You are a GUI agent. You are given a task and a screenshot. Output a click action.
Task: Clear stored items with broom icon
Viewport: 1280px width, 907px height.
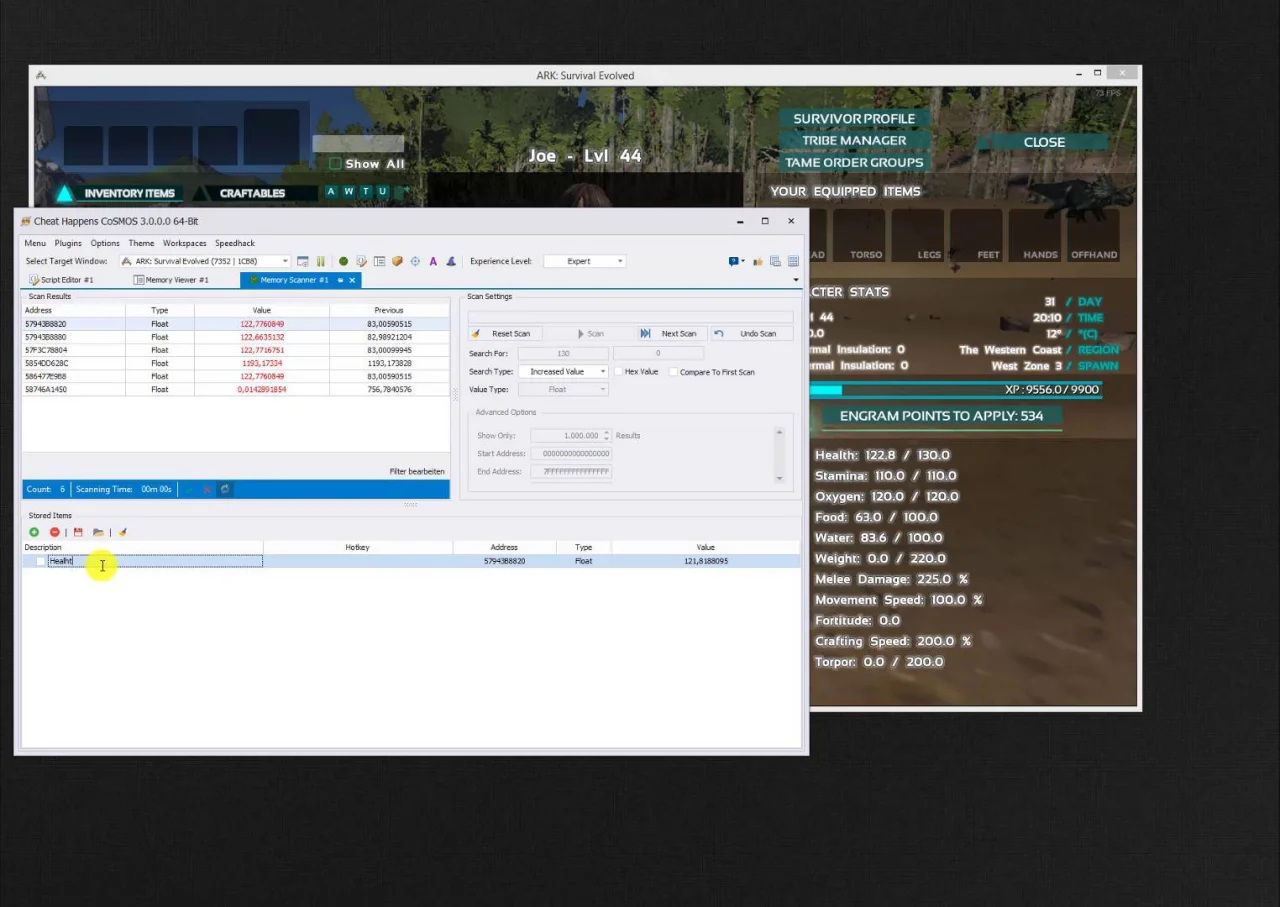122,532
